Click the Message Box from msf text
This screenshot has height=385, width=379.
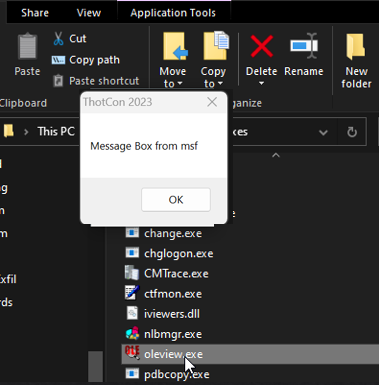coord(144,146)
